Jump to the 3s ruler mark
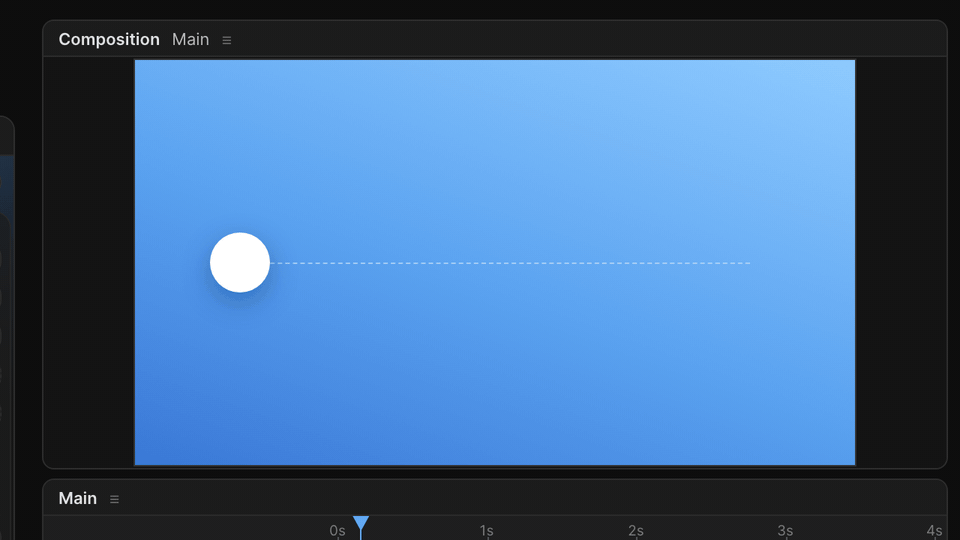960x540 pixels. [x=785, y=531]
